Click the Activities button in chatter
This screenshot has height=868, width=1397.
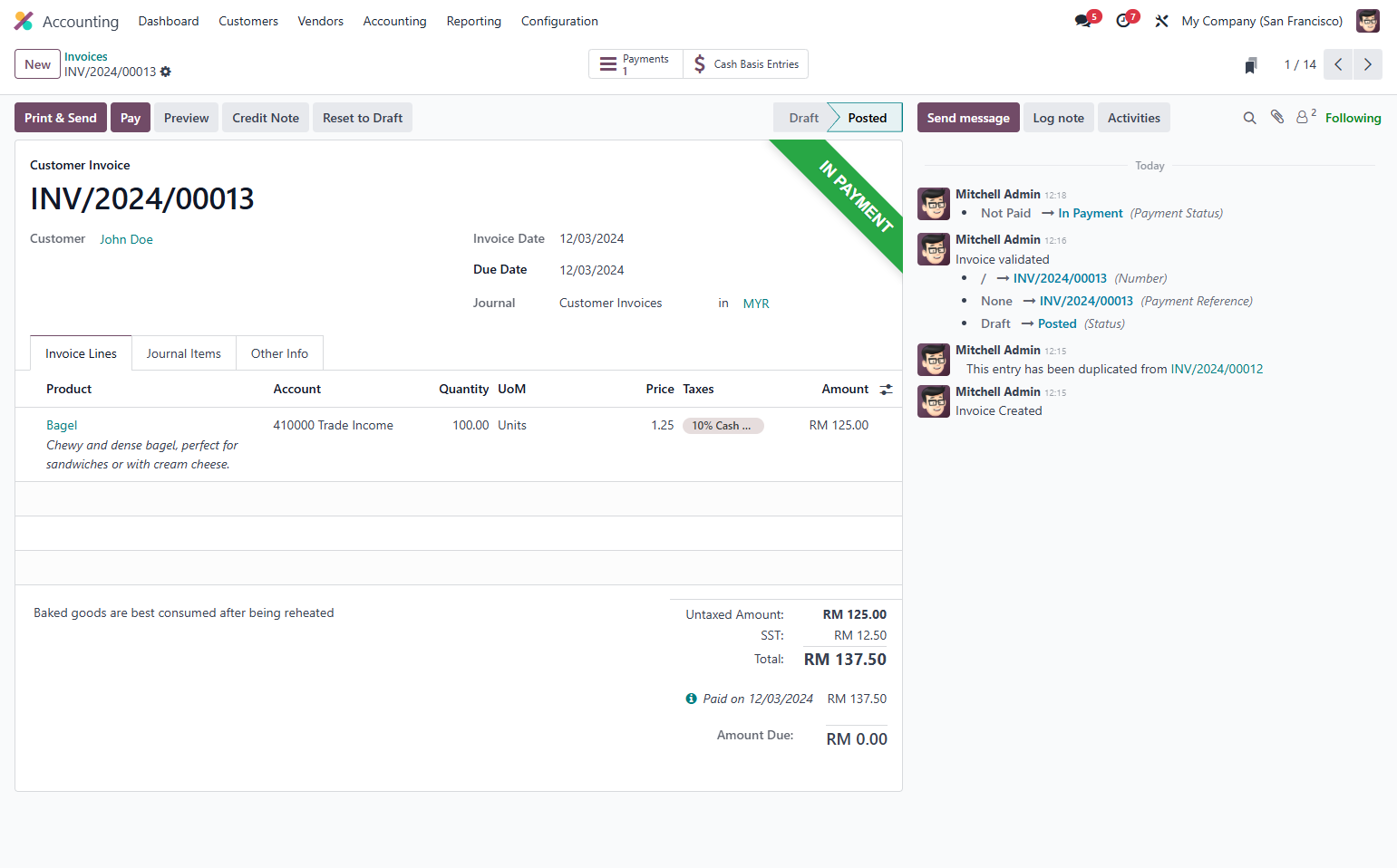1134,118
